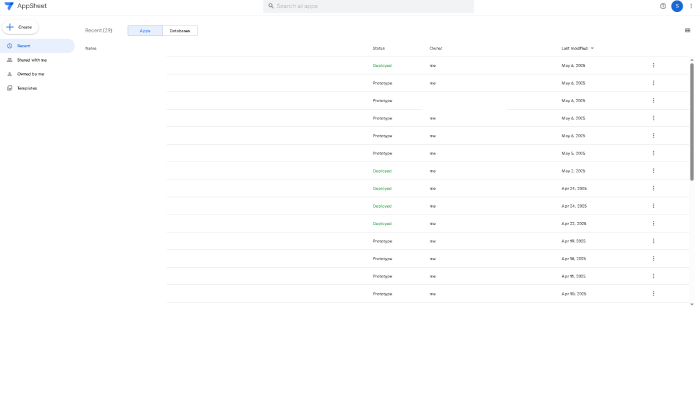Open more options for the Apr 15 row

click(654, 276)
